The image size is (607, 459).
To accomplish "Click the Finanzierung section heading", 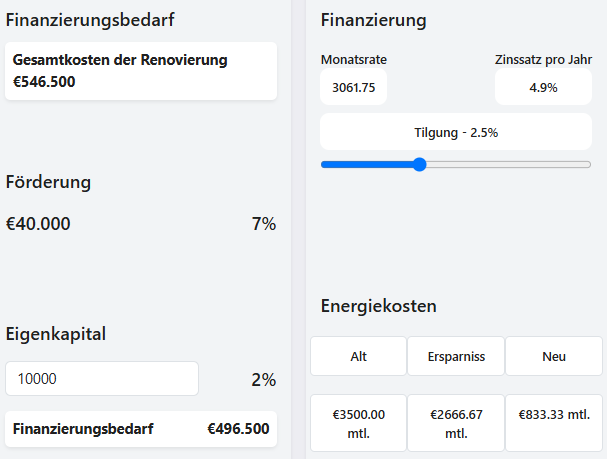I will tap(373, 21).
